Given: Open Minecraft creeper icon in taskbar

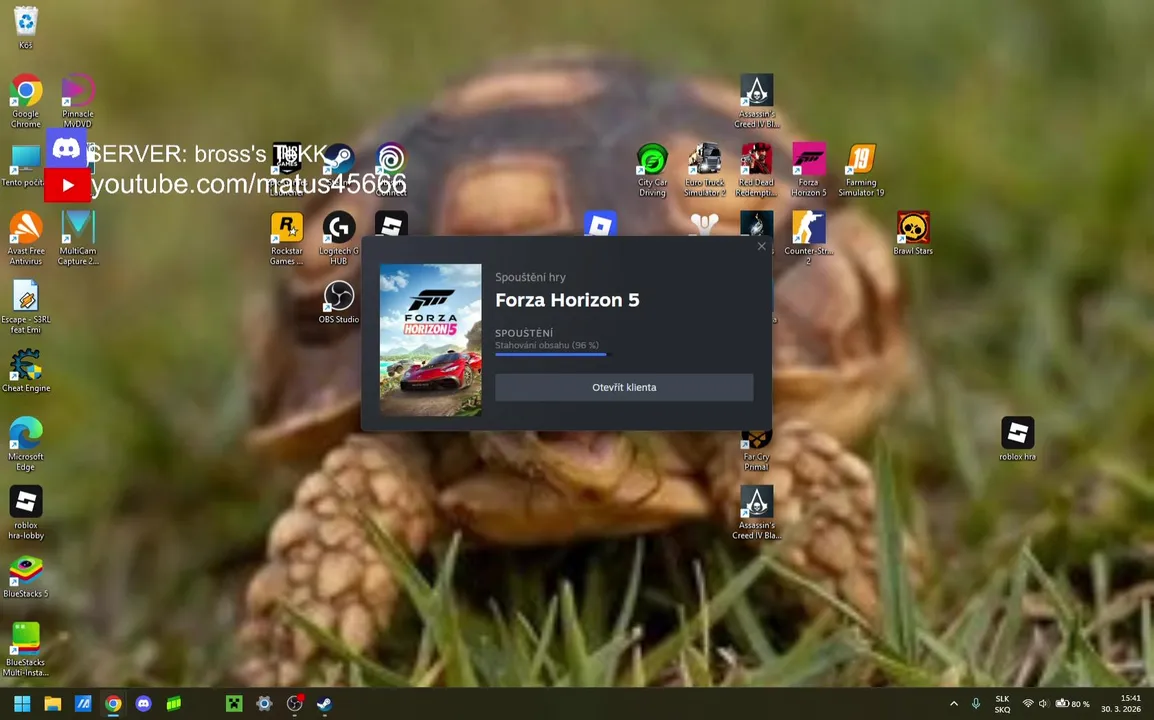Looking at the screenshot, I should [233, 704].
